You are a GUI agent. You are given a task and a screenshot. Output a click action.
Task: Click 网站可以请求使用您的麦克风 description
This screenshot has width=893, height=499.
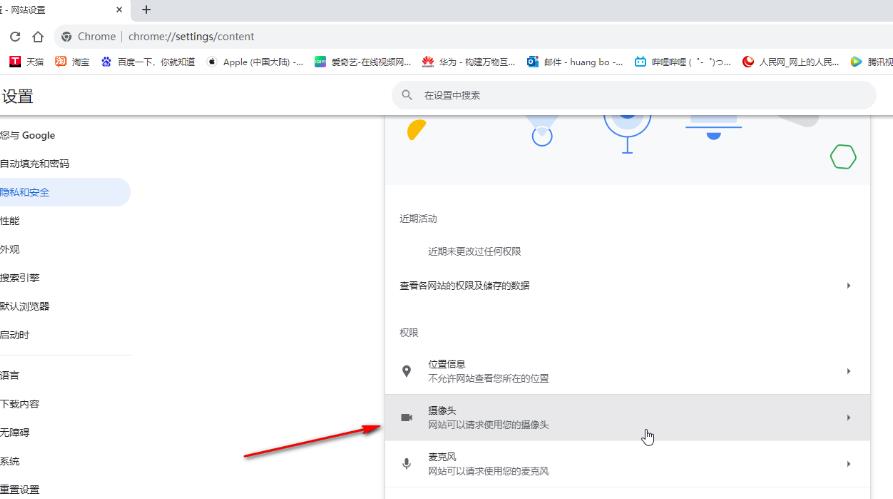(488, 471)
